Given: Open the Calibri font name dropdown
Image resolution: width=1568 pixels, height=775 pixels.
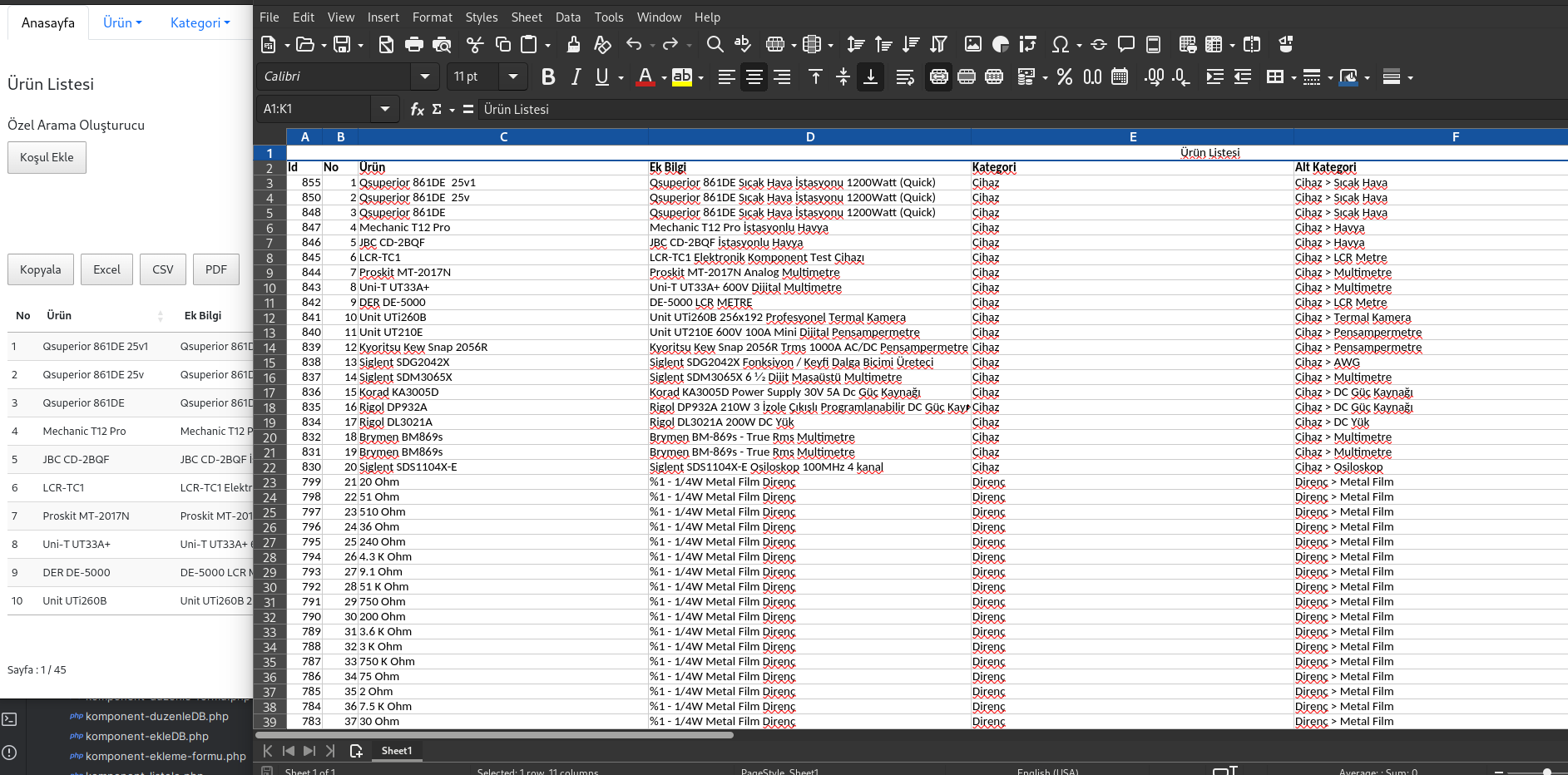Looking at the screenshot, I should [x=425, y=77].
